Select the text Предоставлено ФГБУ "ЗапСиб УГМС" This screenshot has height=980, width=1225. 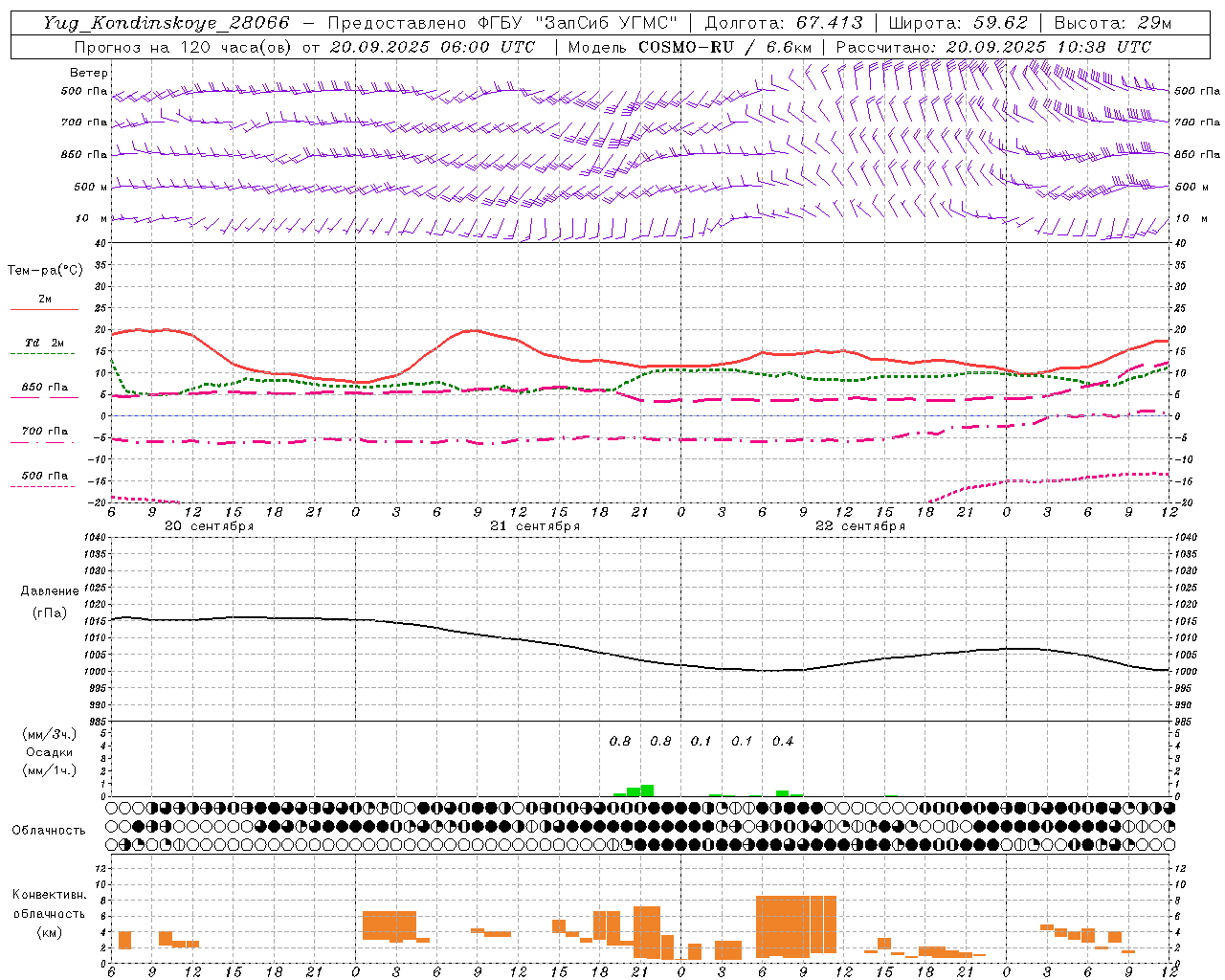[503, 23]
